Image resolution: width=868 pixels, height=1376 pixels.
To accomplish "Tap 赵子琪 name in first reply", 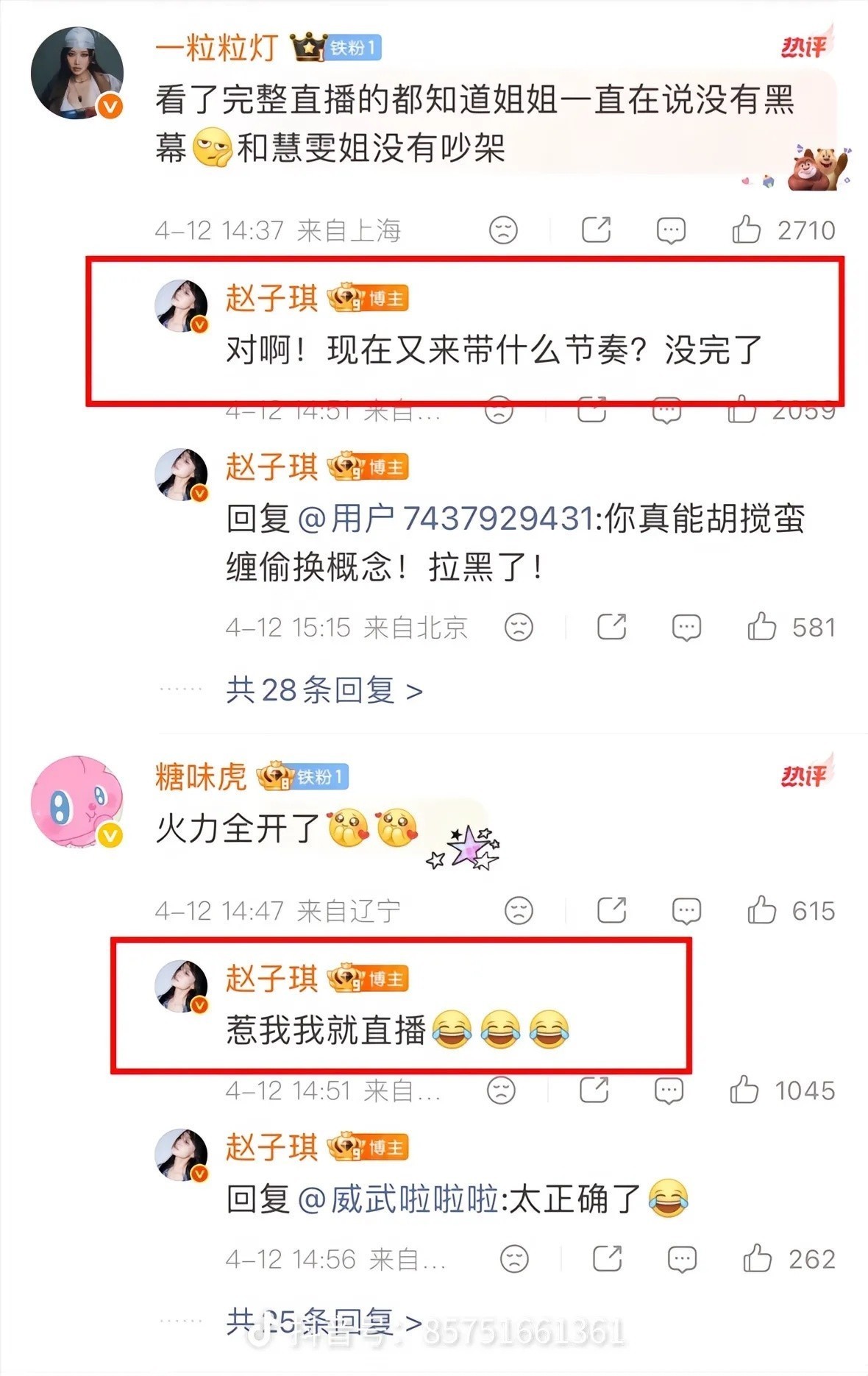I will 271,299.
